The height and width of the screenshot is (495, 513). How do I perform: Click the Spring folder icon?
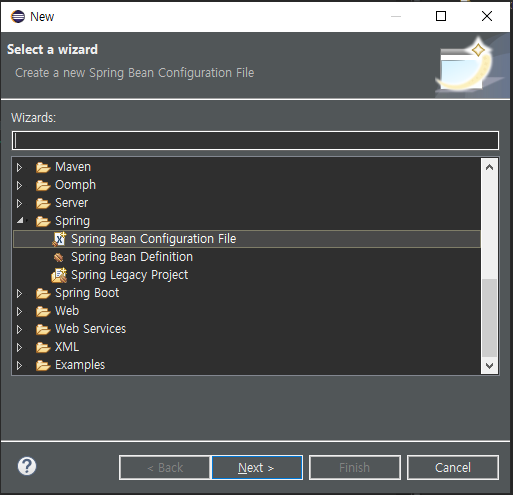tap(43, 221)
